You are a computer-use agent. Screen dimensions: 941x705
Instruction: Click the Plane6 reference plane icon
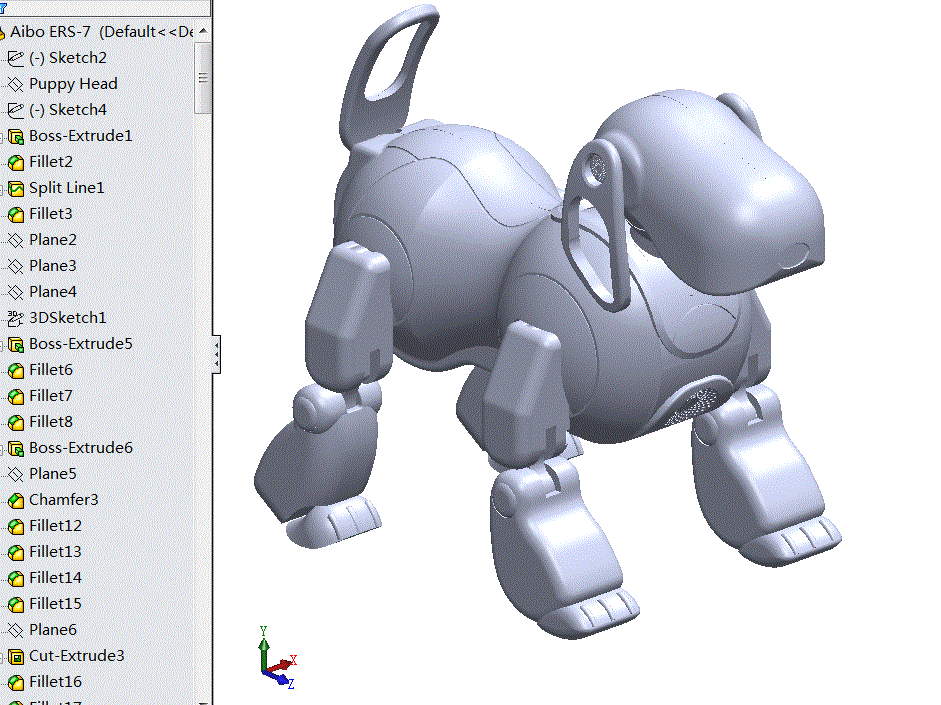[x=16, y=630]
